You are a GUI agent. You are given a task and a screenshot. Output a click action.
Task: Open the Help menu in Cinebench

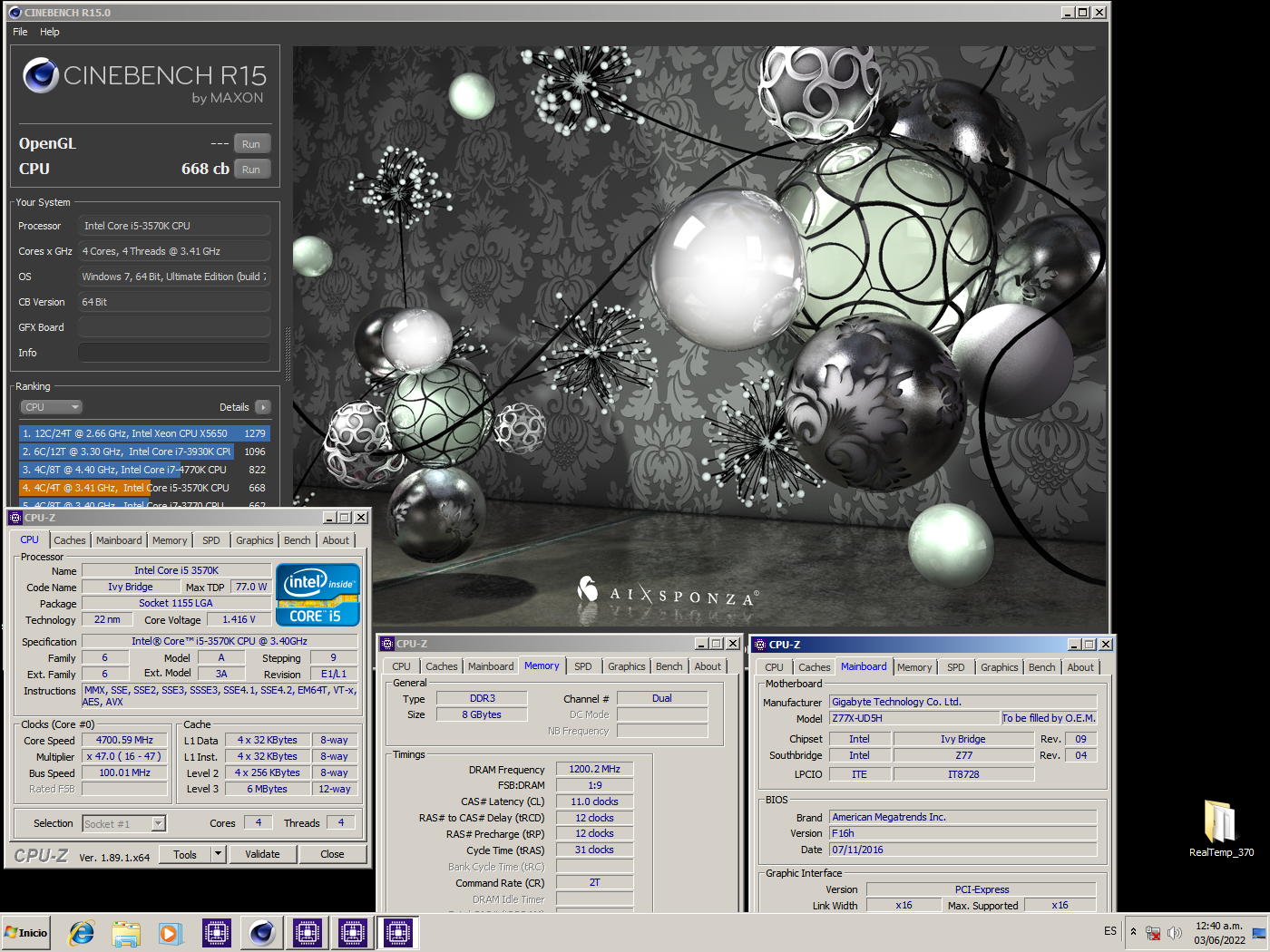click(x=50, y=32)
